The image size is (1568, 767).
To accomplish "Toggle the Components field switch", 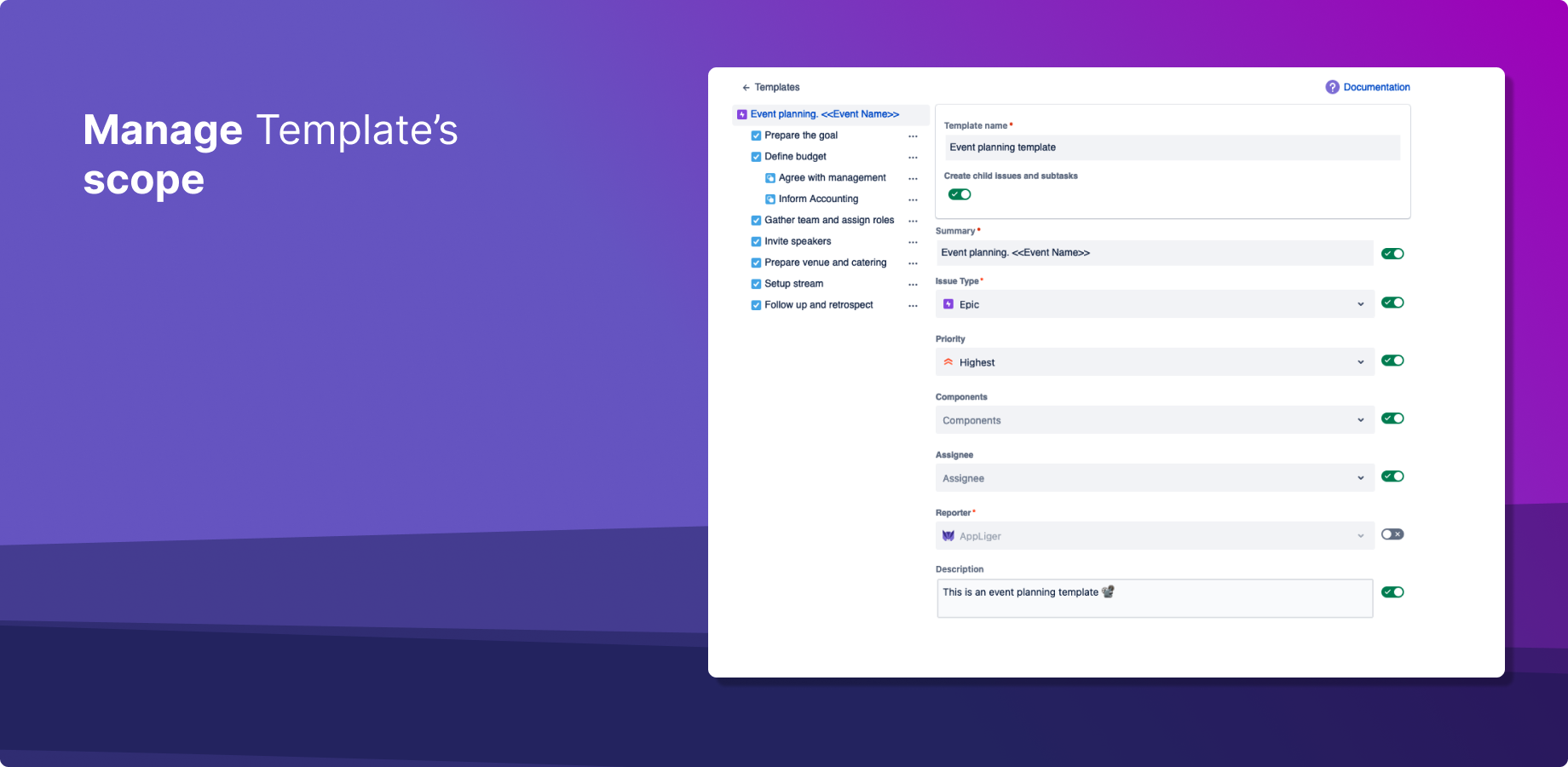I will click(1392, 418).
